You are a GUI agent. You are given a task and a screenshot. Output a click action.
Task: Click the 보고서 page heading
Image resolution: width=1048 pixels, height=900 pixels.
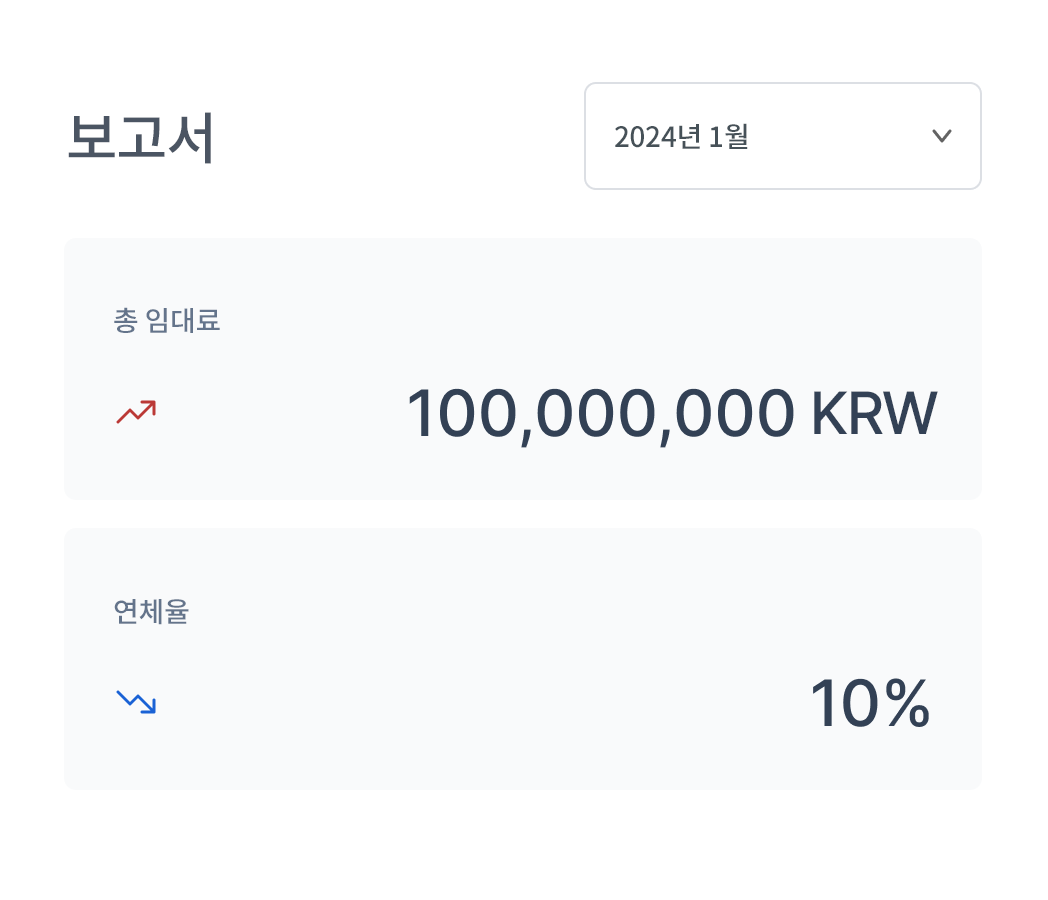(x=141, y=138)
